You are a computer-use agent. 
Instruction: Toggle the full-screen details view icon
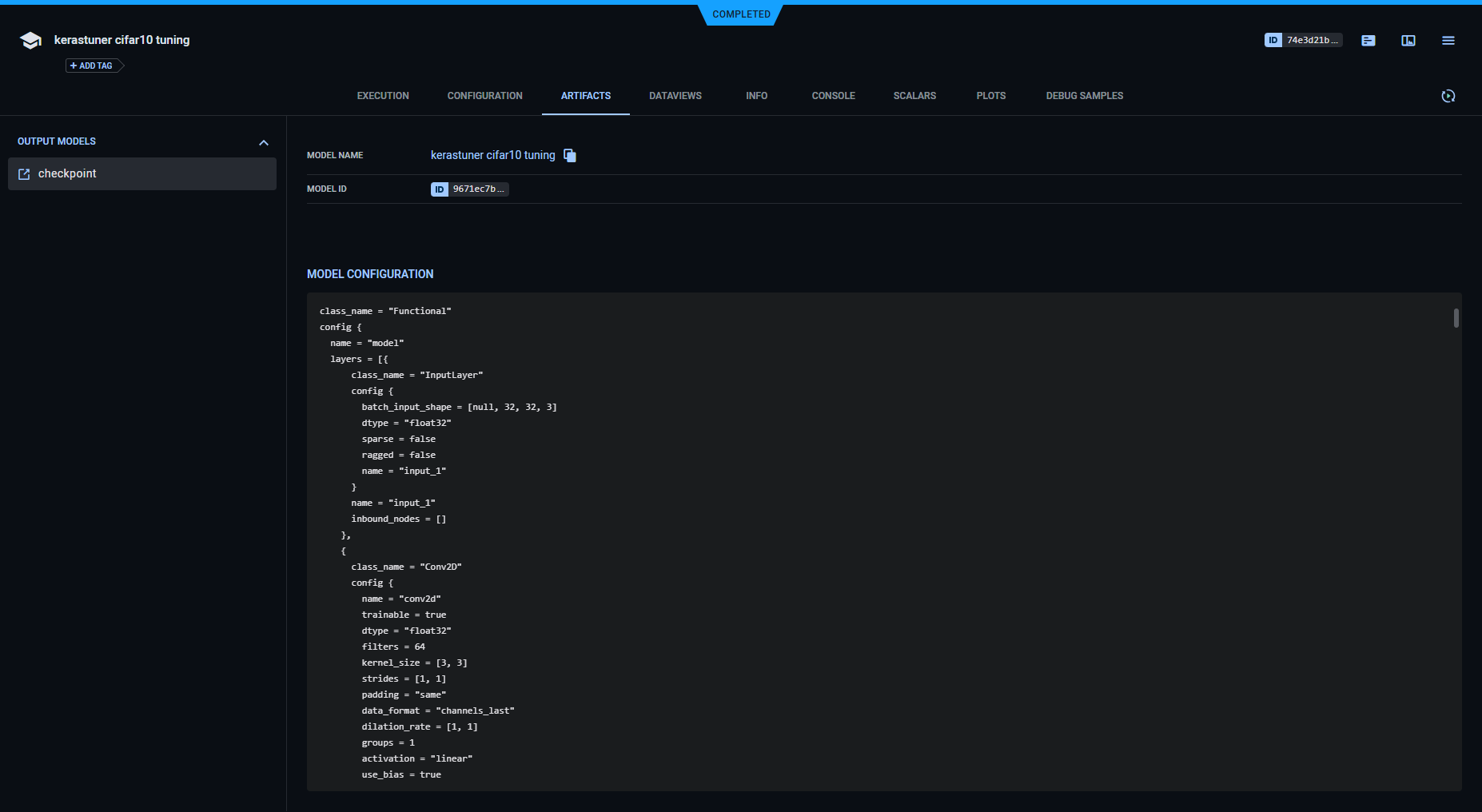(x=1408, y=41)
